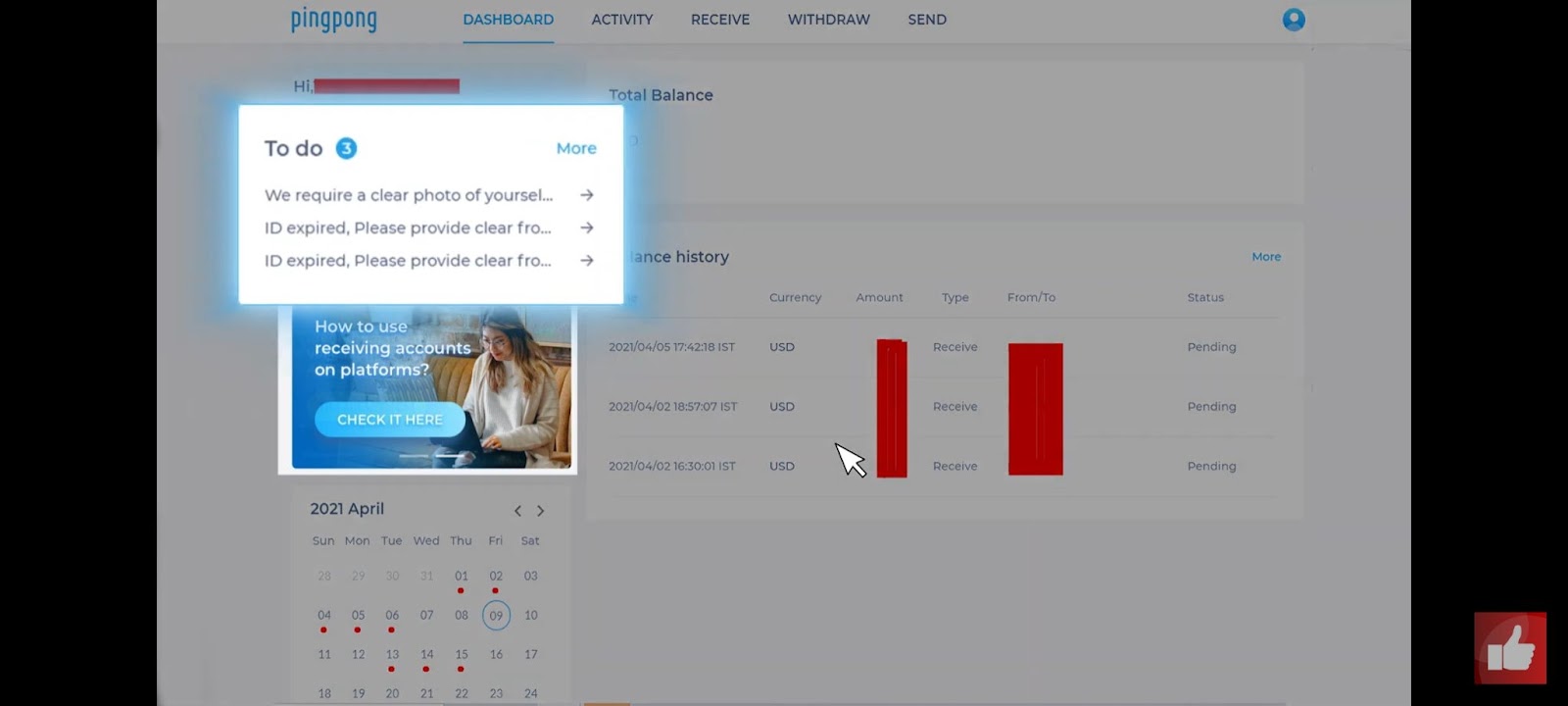Click the CHECK IT HERE button
Image resolution: width=1568 pixels, height=706 pixels.
point(390,420)
